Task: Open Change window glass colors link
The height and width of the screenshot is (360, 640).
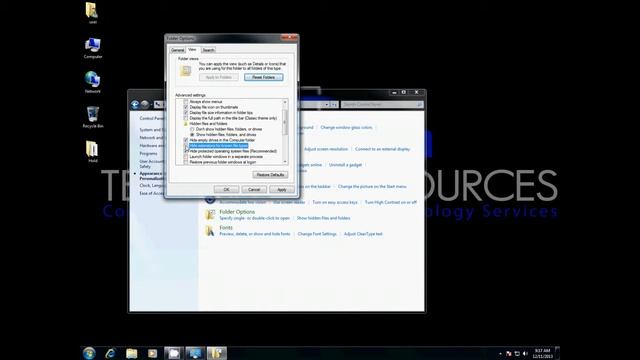Action: pos(347,127)
